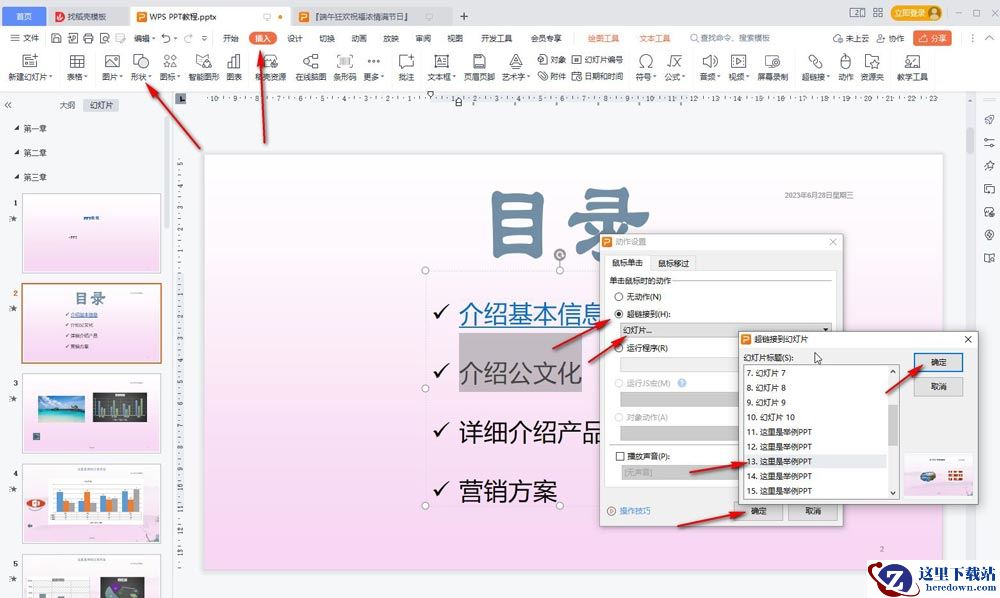
Task: Select list item 7. 幻灯片 7
Action: pos(815,373)
